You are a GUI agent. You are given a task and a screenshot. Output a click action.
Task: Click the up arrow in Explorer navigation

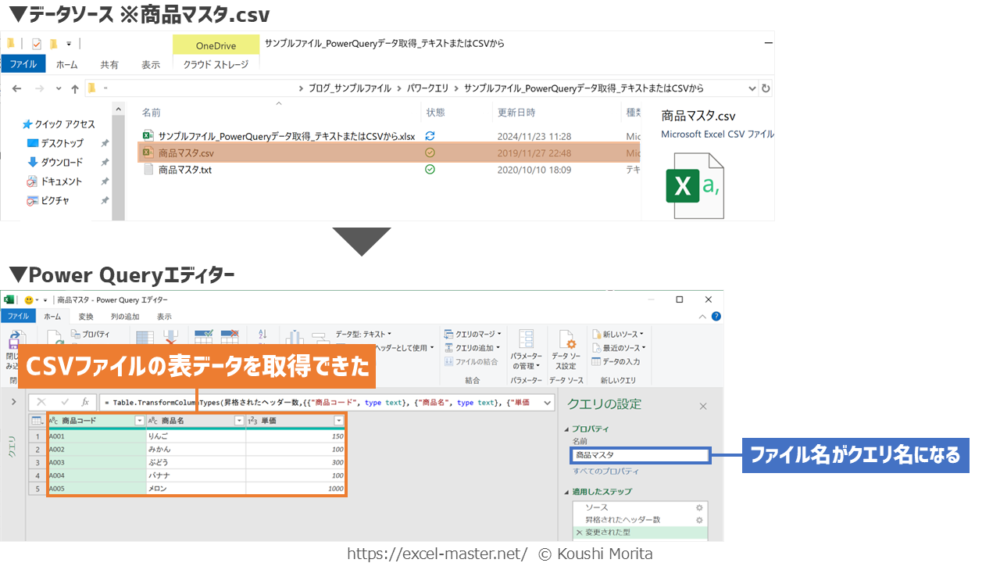click(75, 88)
